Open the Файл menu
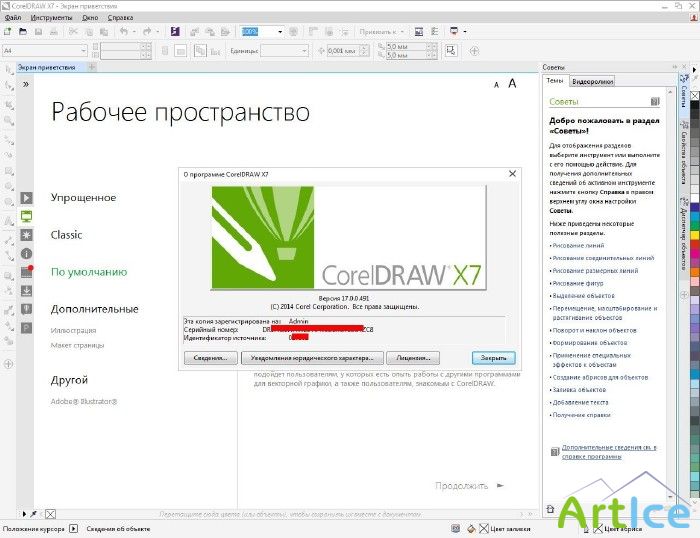This screenshot has width=700, height=538. [x=12, y=17]
